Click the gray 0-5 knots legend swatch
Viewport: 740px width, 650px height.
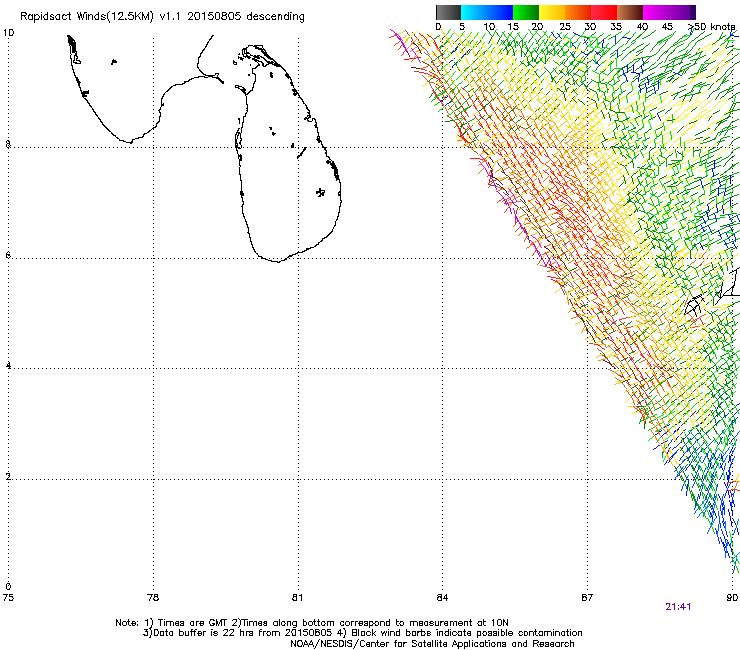point(448,12)
